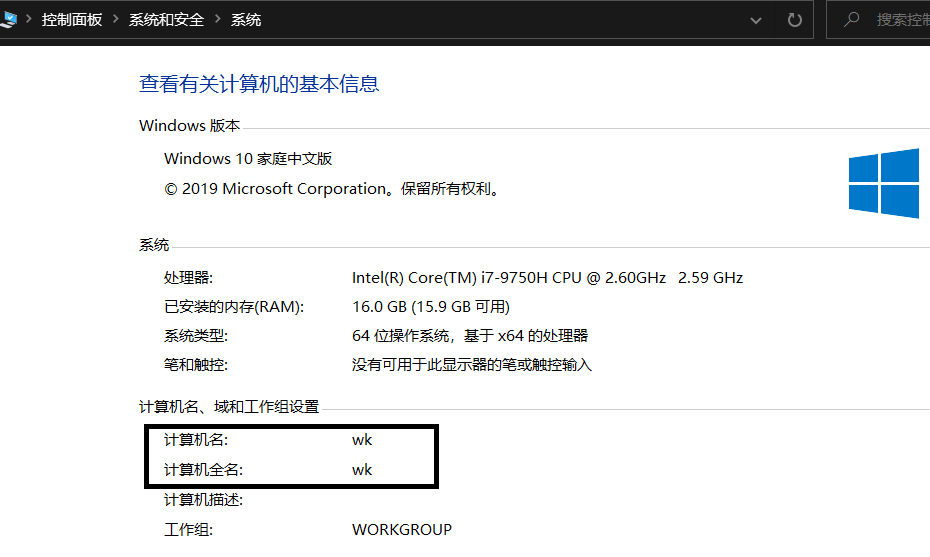Select the 系统 breadcrumb item
Screen dimensions: 930x557
coord(246,20)
